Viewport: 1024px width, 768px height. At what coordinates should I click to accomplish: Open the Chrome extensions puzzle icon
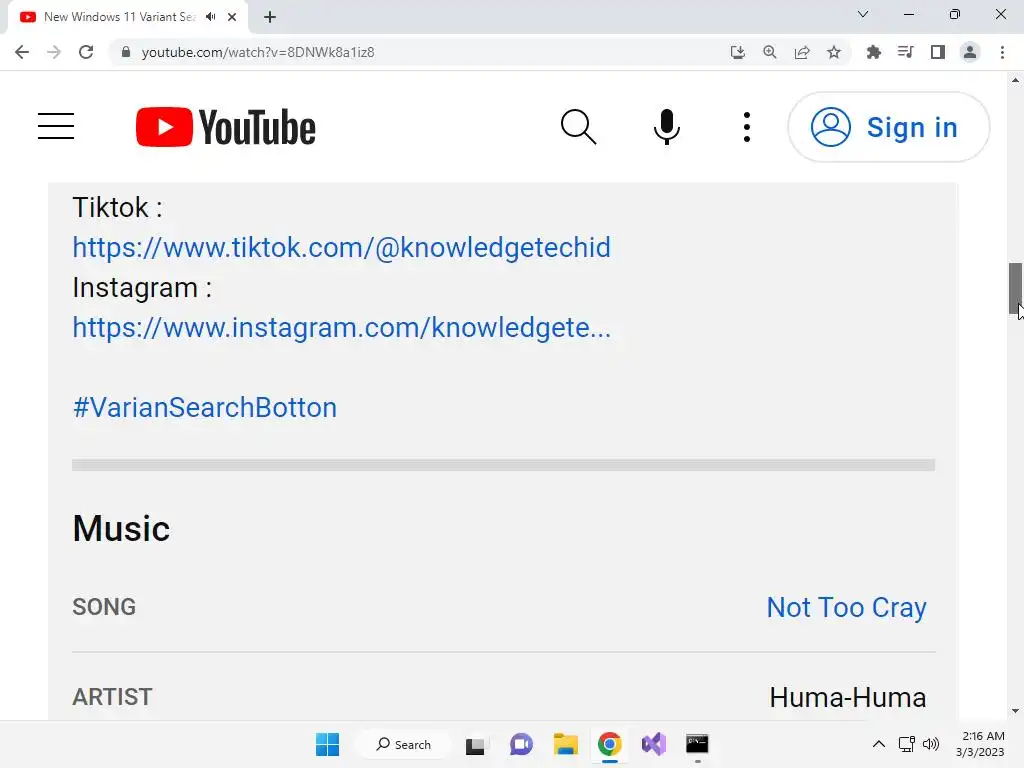(873, 52)
